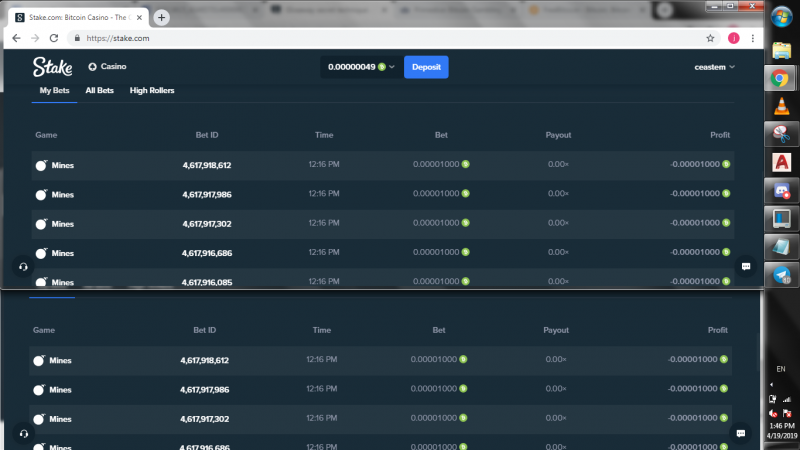800x450 pixels.
Task: Open the Chrome three-dot menu
Action: [753, 38]
